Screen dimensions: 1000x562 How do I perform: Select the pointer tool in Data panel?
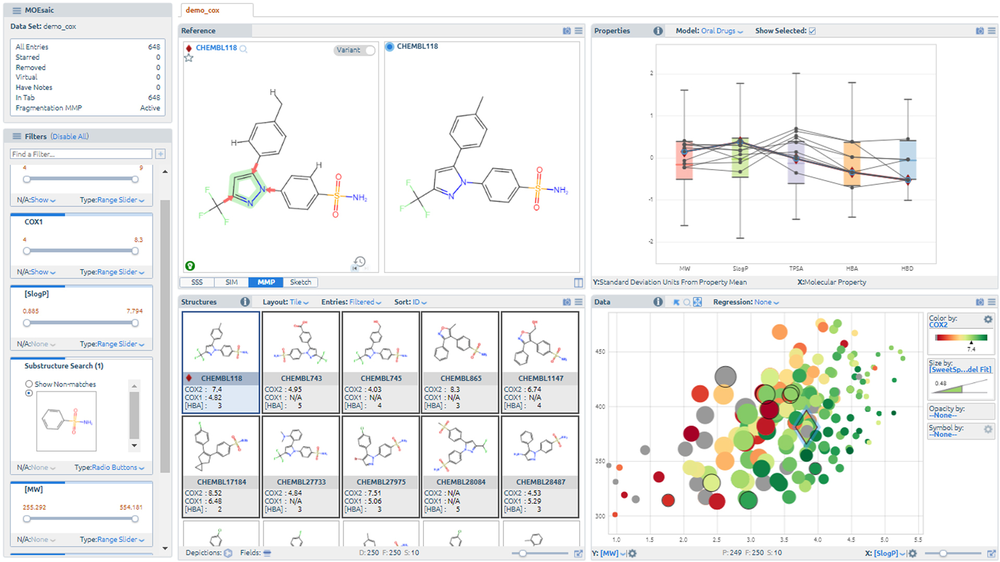click(x=676, y=302)
